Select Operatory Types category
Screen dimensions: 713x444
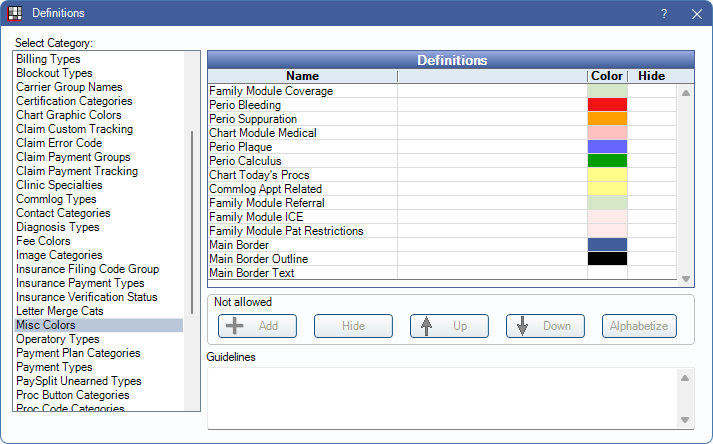click(x=57, y=339)
